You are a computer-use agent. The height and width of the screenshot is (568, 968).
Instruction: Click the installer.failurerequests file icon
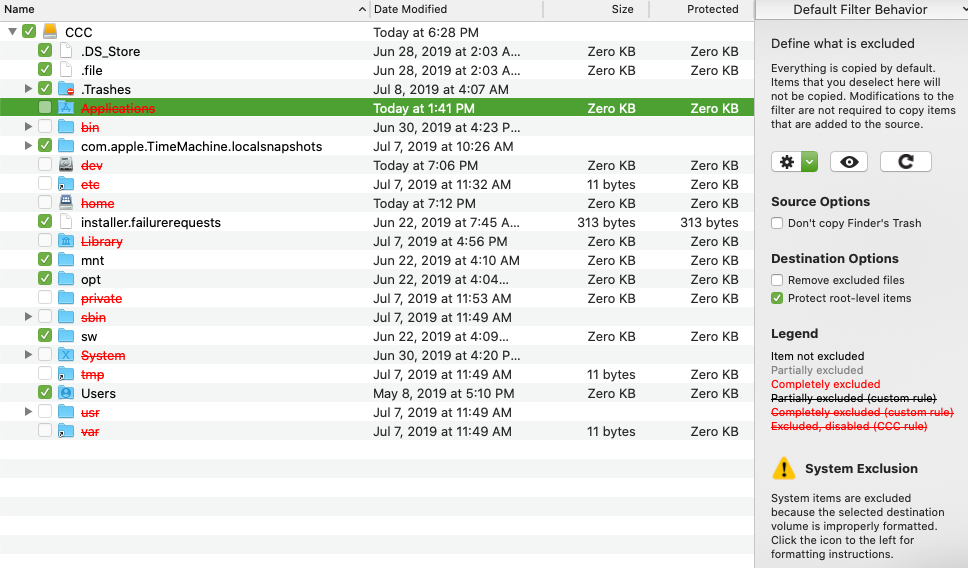coord(66,222)
